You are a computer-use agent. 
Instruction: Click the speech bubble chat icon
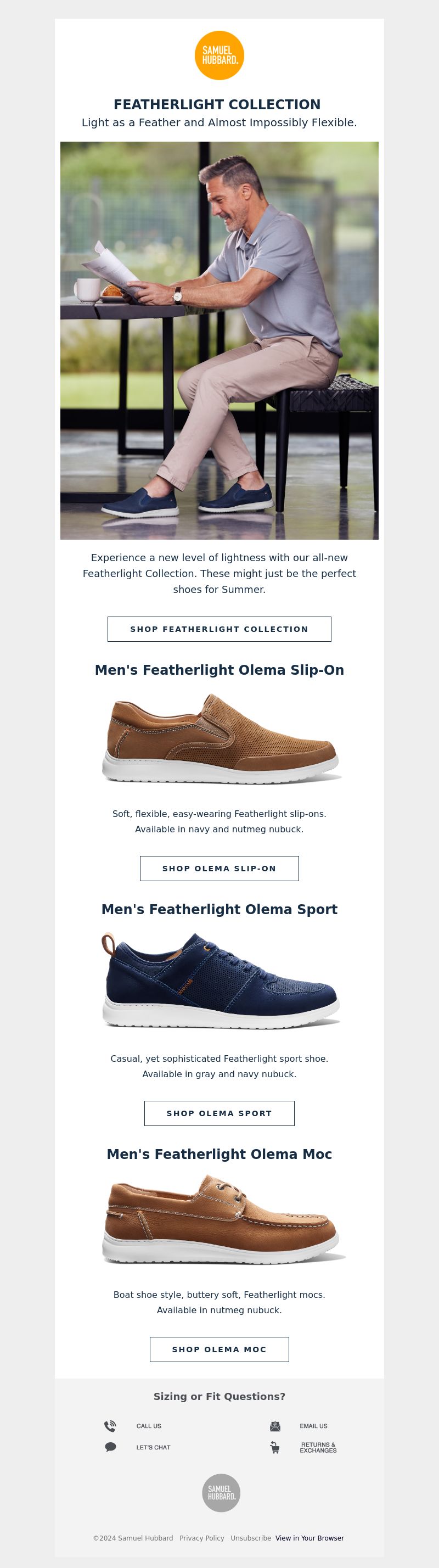click(111, 1447)
